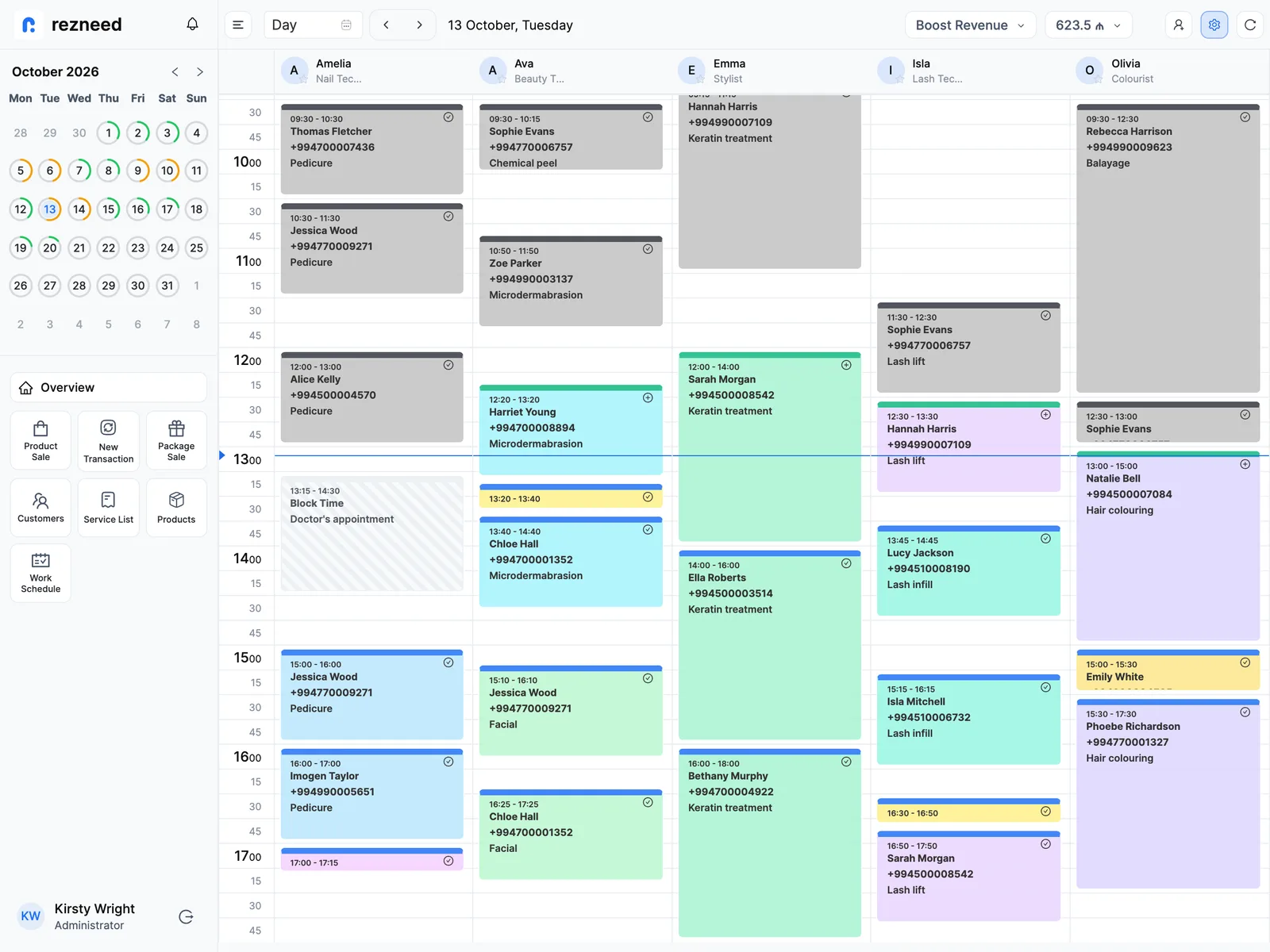Click the plus icon on Sarah Morgan 12:00 appointment
Screen dimensions: 1270x952
tap(846, 365)
